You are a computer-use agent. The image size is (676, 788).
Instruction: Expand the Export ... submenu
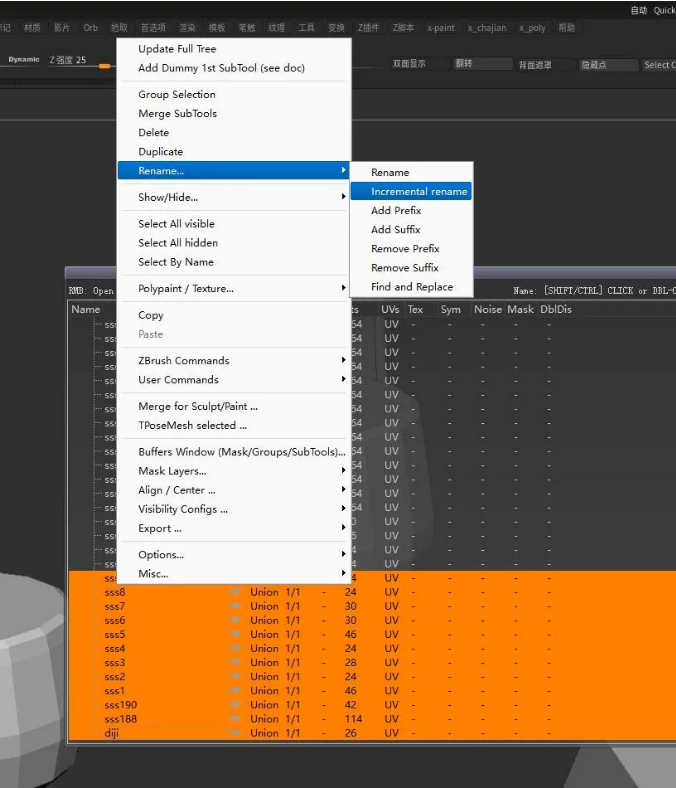[x=234, y=528]
